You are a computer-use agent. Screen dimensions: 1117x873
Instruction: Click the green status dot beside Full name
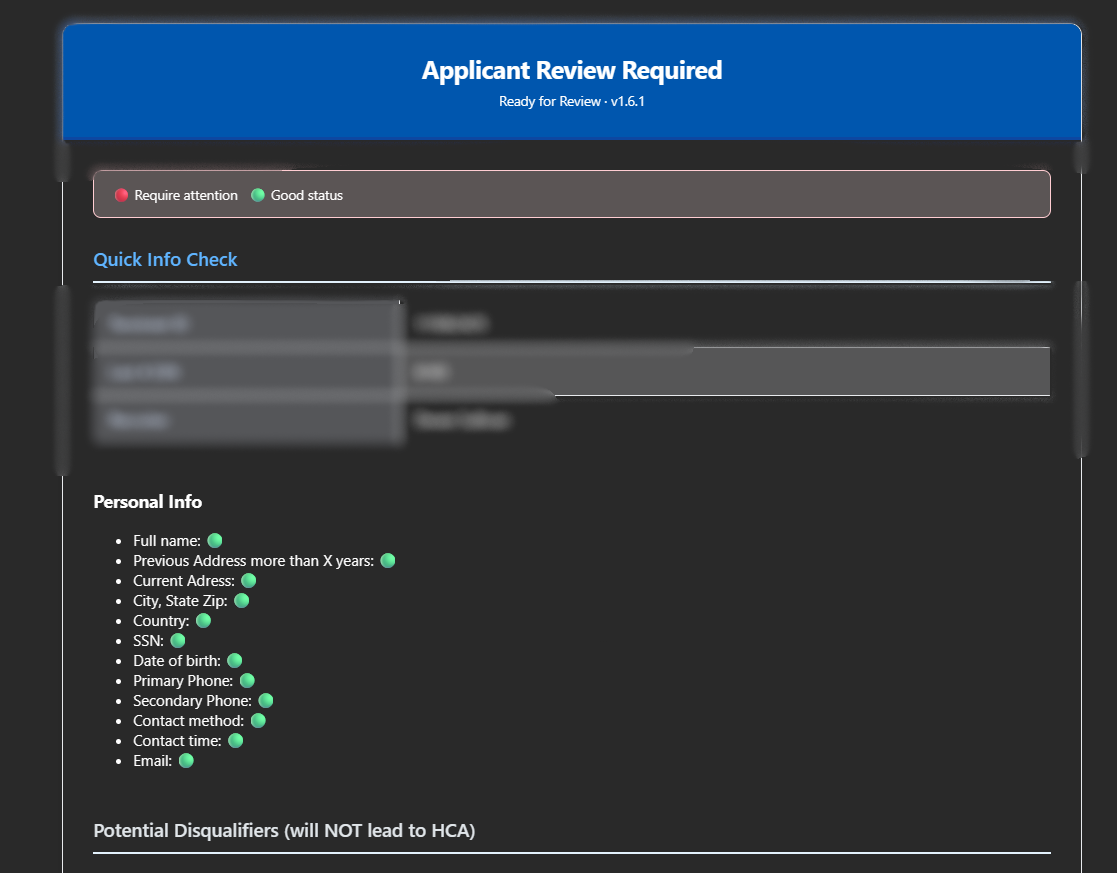[x=214, y=541]
